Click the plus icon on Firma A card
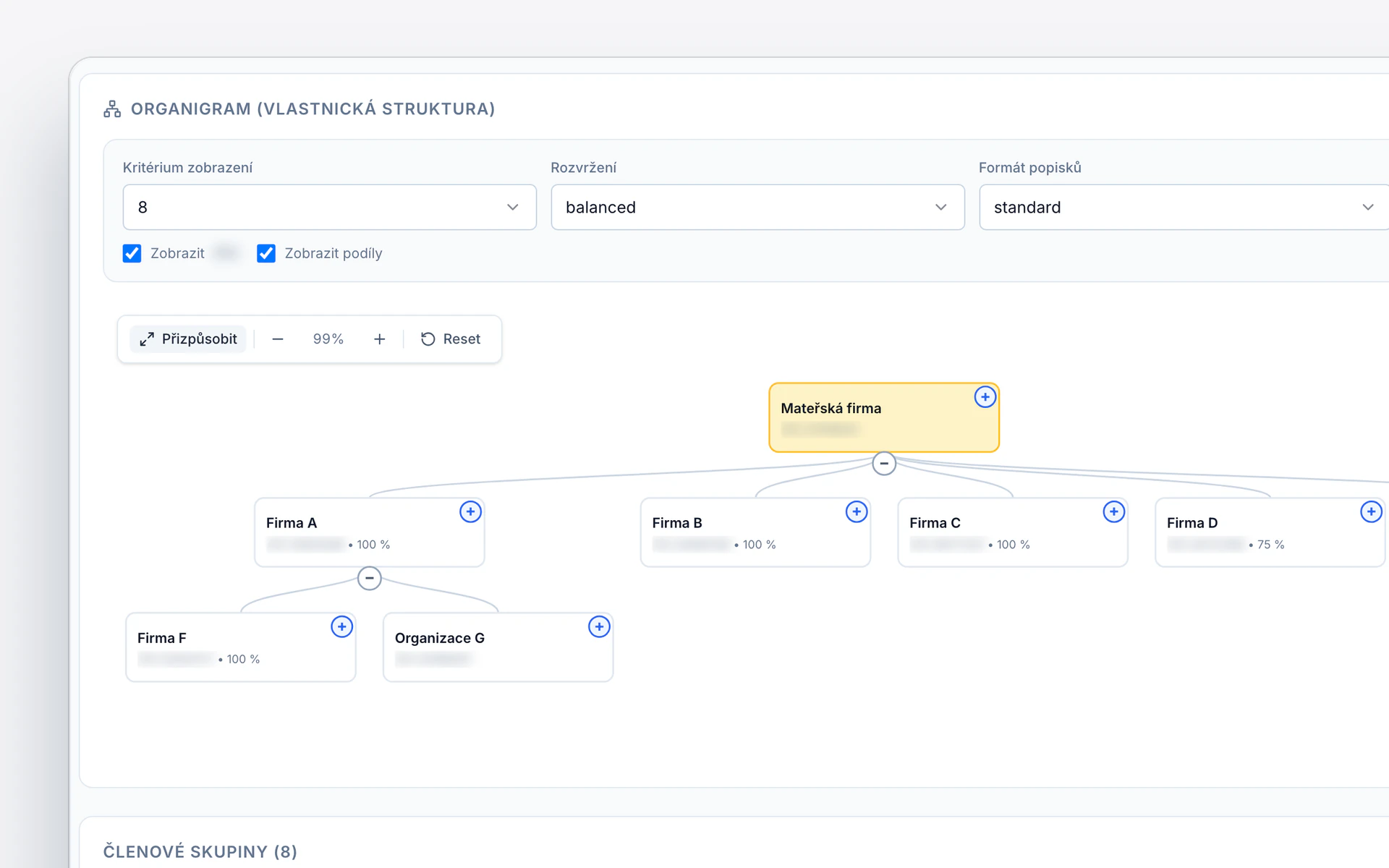 click(470, 512)
